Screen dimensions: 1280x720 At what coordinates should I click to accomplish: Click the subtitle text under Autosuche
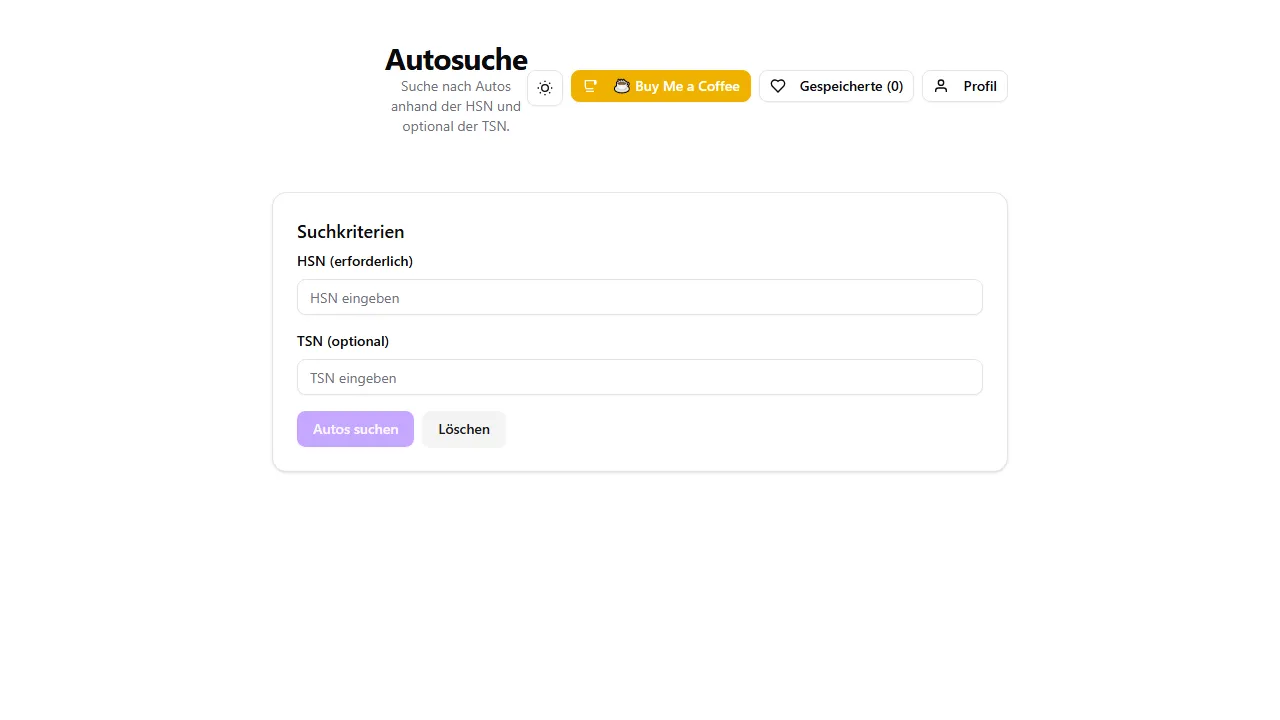(x=455, y=106)
